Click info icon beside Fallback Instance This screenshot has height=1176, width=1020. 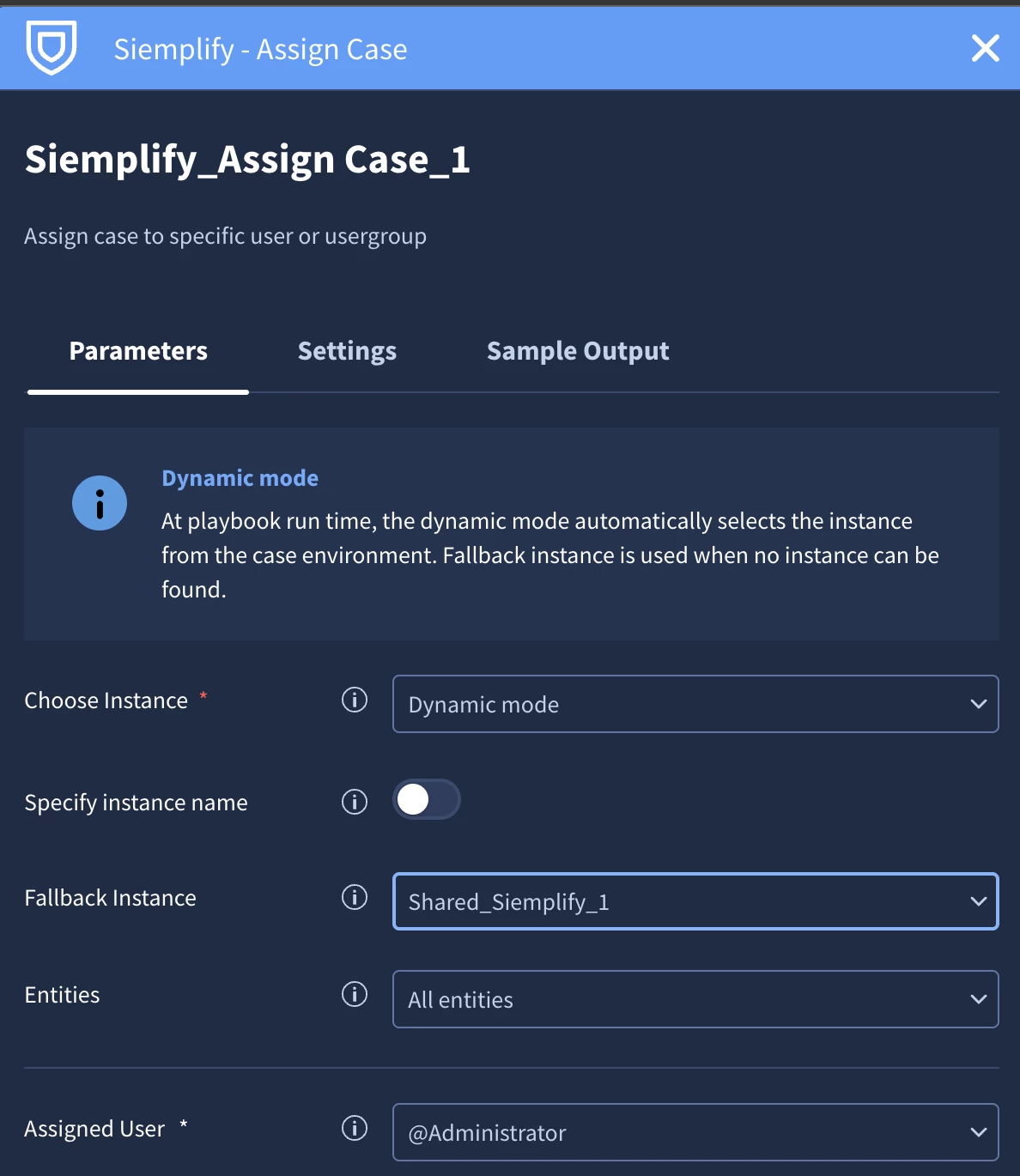(355, 897)
